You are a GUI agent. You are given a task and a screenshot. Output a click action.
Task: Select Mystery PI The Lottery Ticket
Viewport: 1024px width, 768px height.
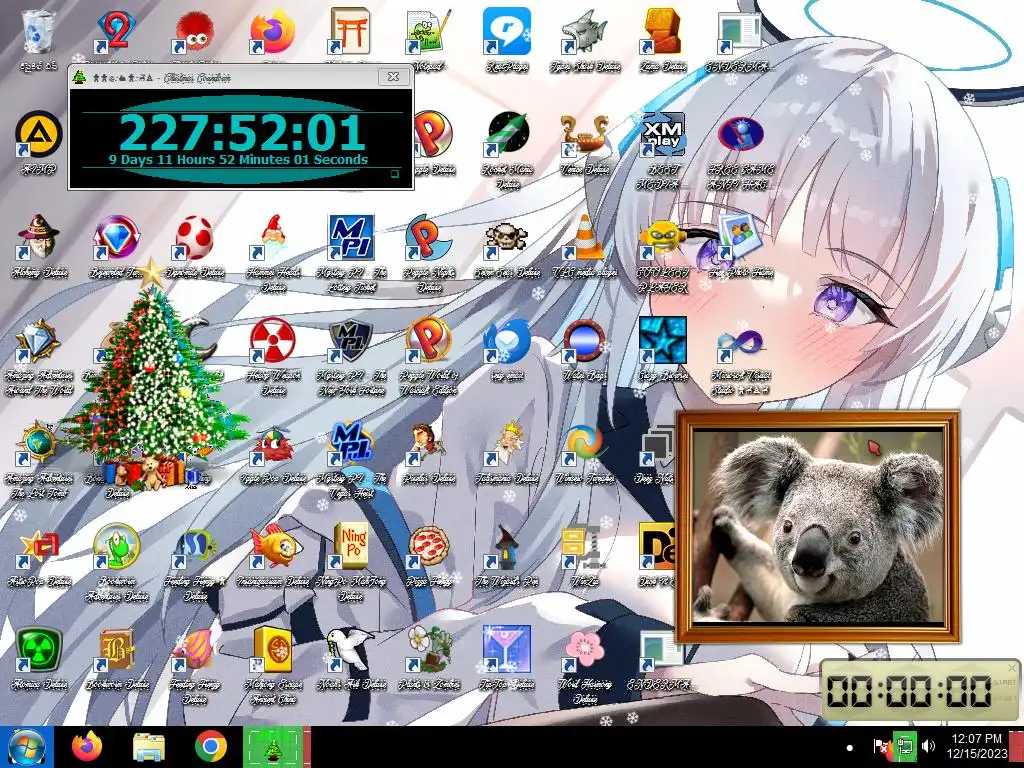click(351, 237)
